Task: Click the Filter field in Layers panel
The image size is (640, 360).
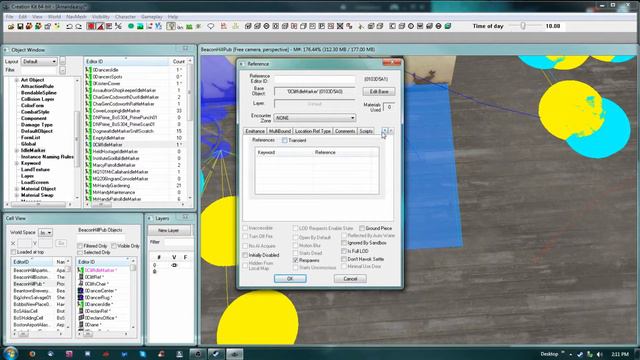Action: [178, 242]
